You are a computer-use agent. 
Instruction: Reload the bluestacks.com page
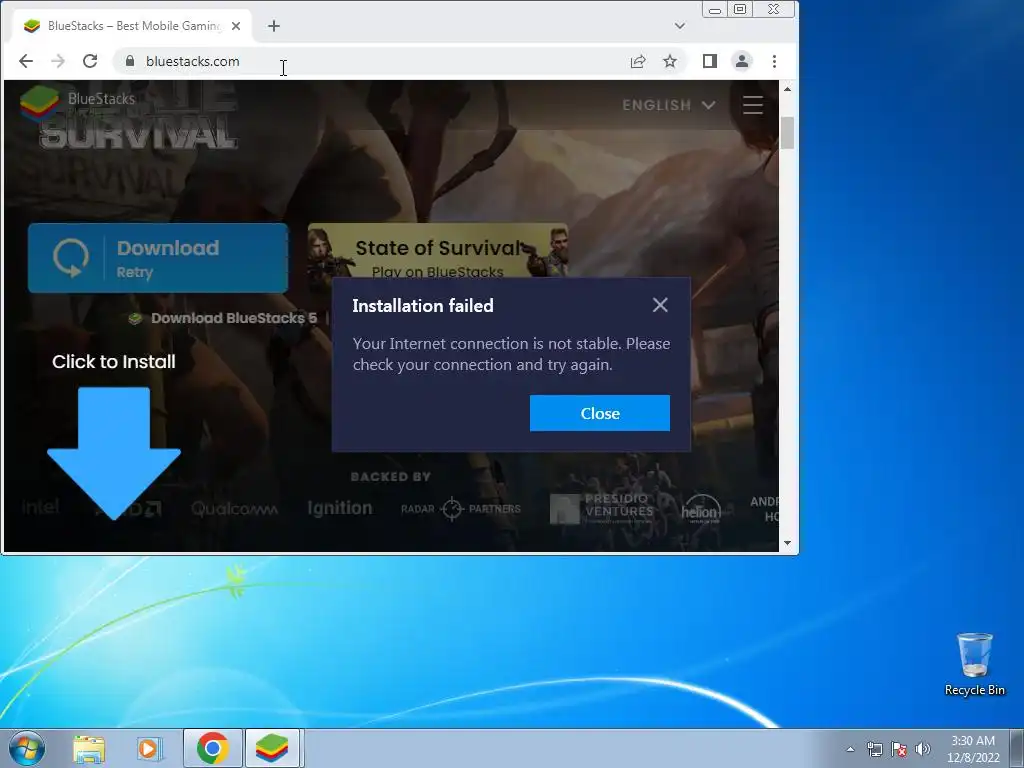click(90, 61)
